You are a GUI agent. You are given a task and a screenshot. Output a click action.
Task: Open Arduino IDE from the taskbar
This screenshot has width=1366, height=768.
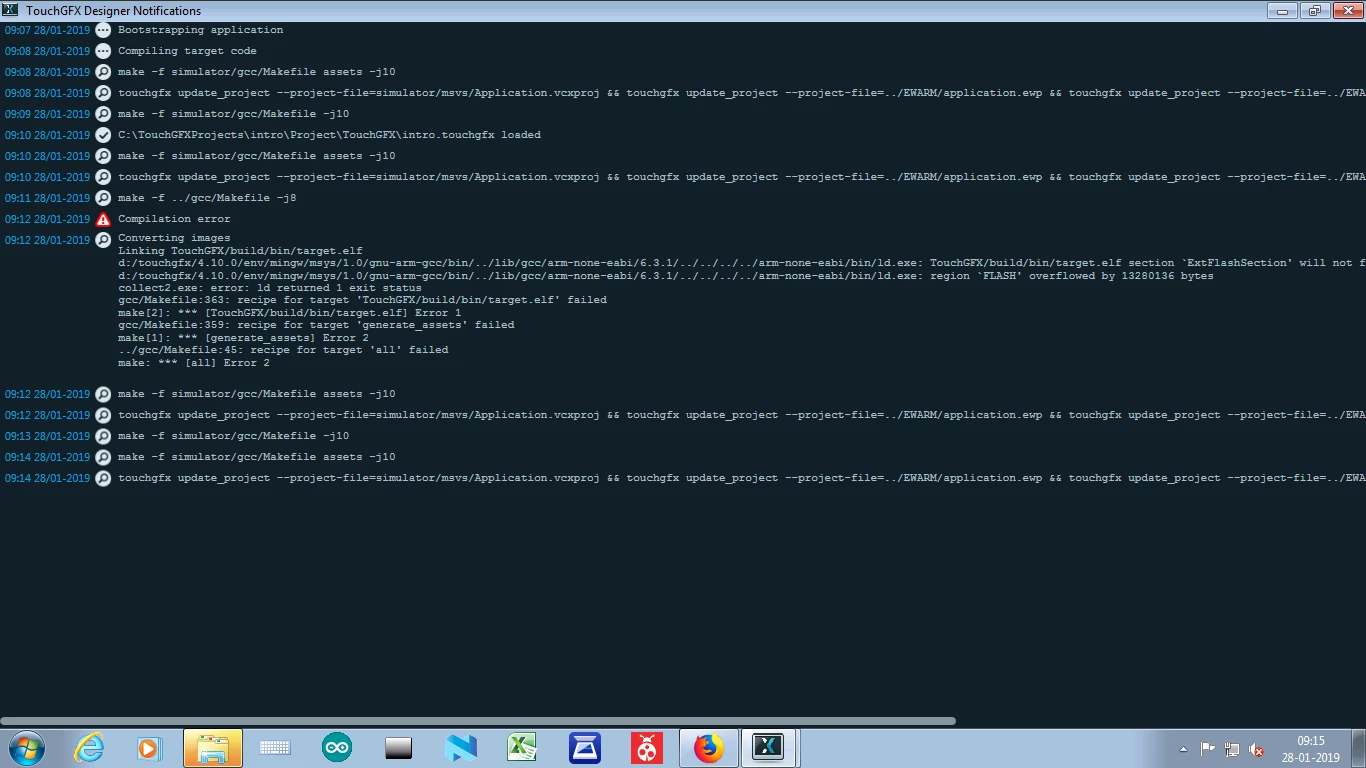[337, 748]
